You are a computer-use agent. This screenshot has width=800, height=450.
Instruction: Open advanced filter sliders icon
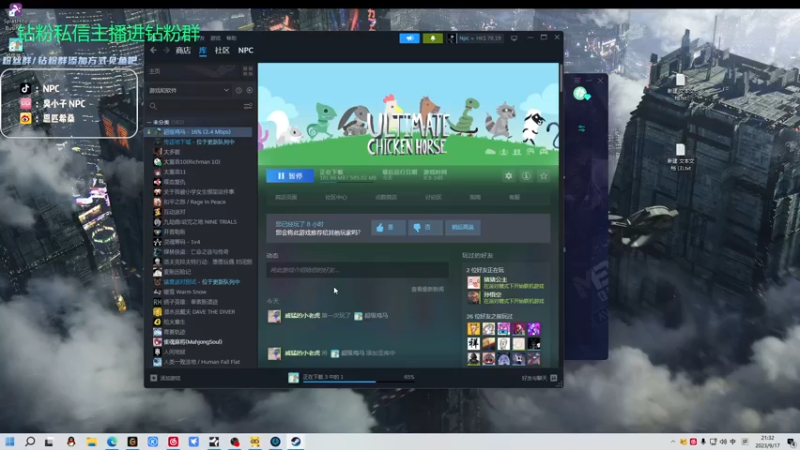pyautogui.click(x=248, y=106)
